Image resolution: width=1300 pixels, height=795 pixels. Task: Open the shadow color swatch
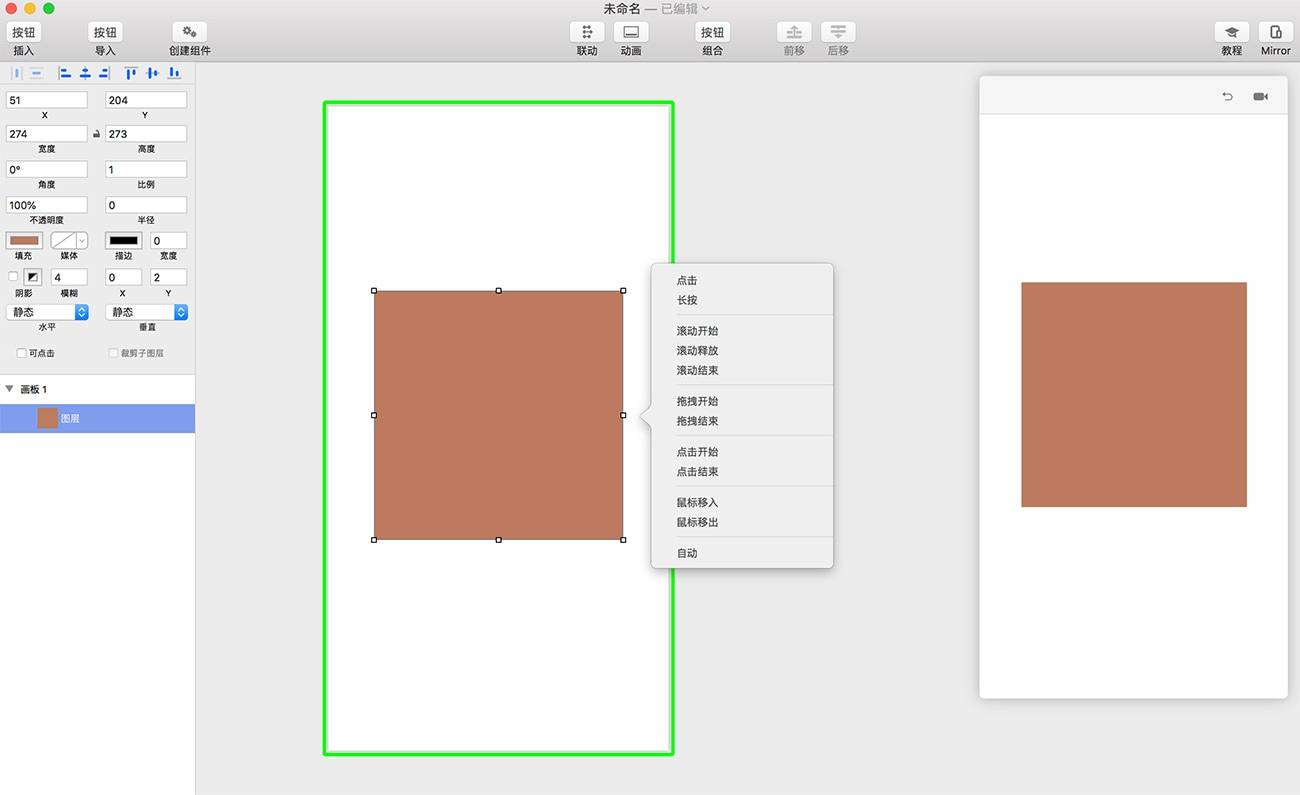point(32,276)
